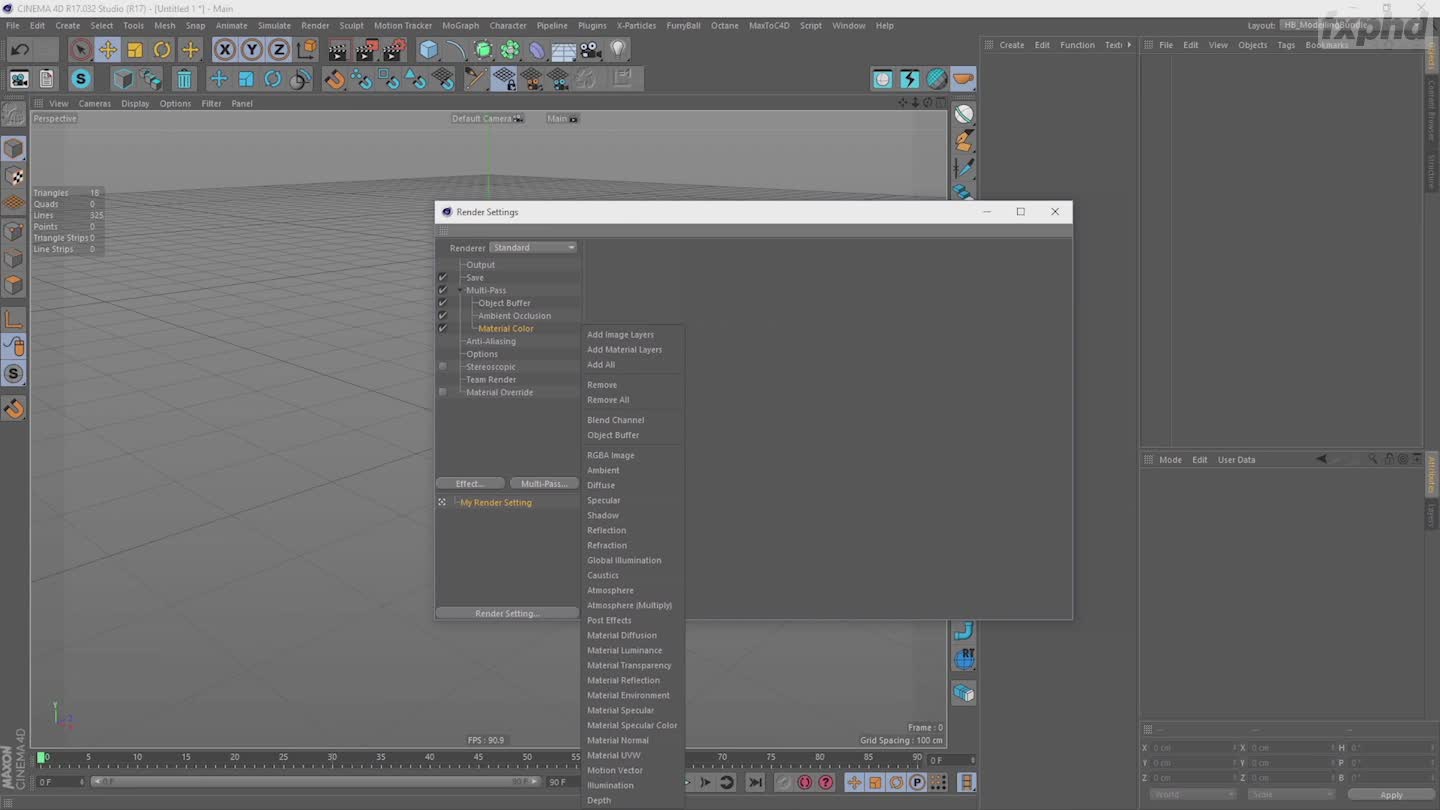Image resolution: width=1440 pixels, height=810 pixels.
Task: Open viewport Cameras menu
Action: (x=95, y=103)
